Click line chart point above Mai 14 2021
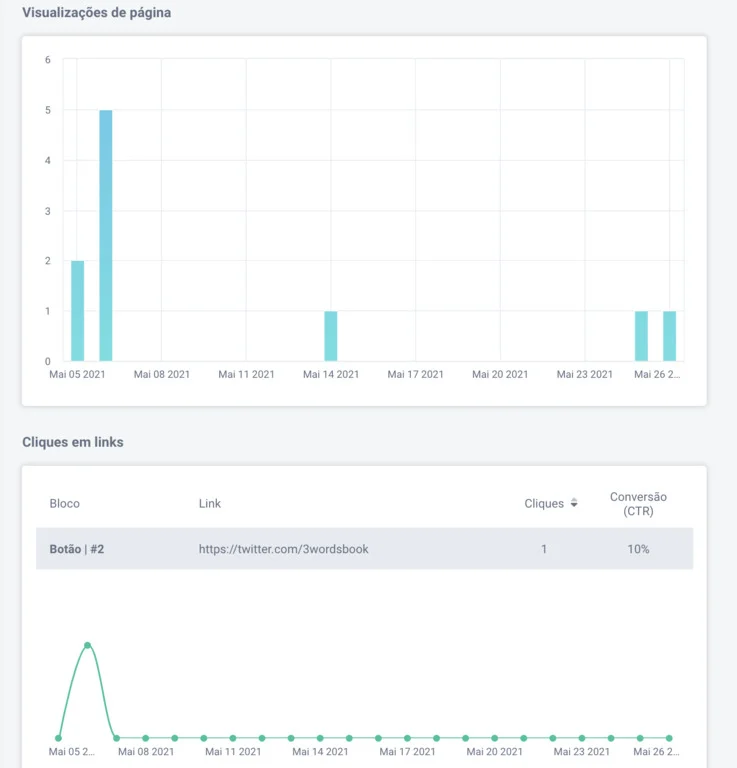Viewport: 737px width, 768px height. coord(320,738)
